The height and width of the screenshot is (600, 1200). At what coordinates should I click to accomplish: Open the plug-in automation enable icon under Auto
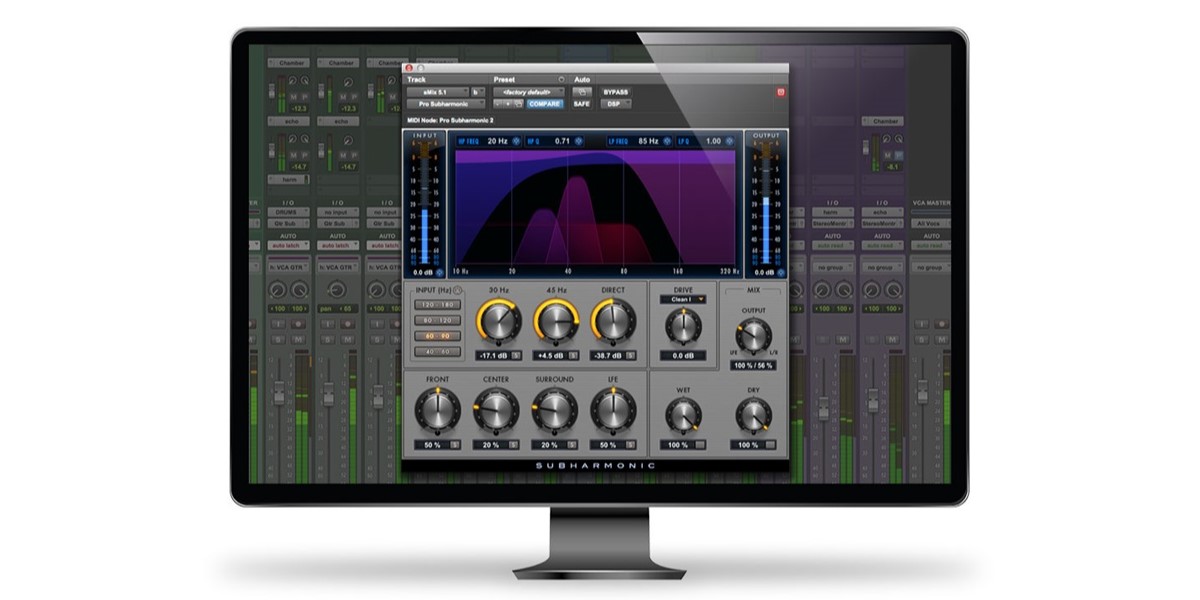[x=582, y=91]
